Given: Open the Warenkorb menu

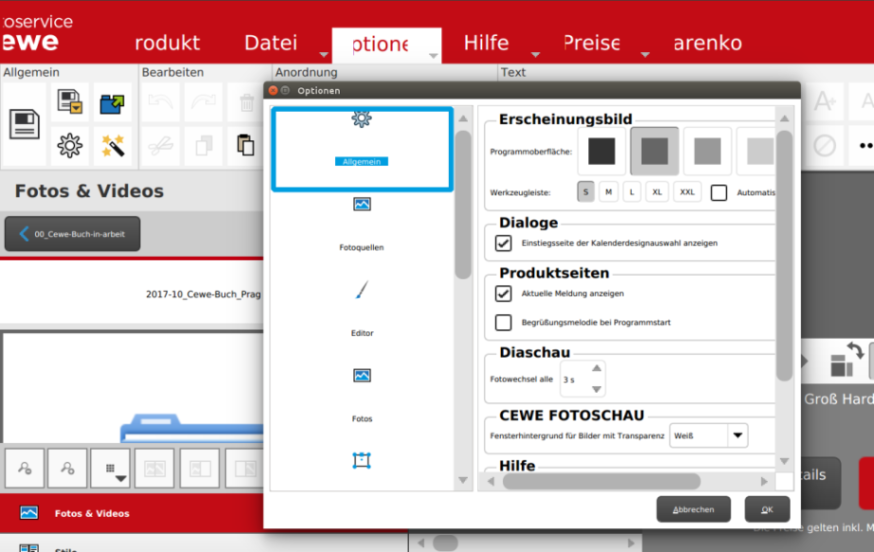Looking at the screenshot, I should coord(707,43).
